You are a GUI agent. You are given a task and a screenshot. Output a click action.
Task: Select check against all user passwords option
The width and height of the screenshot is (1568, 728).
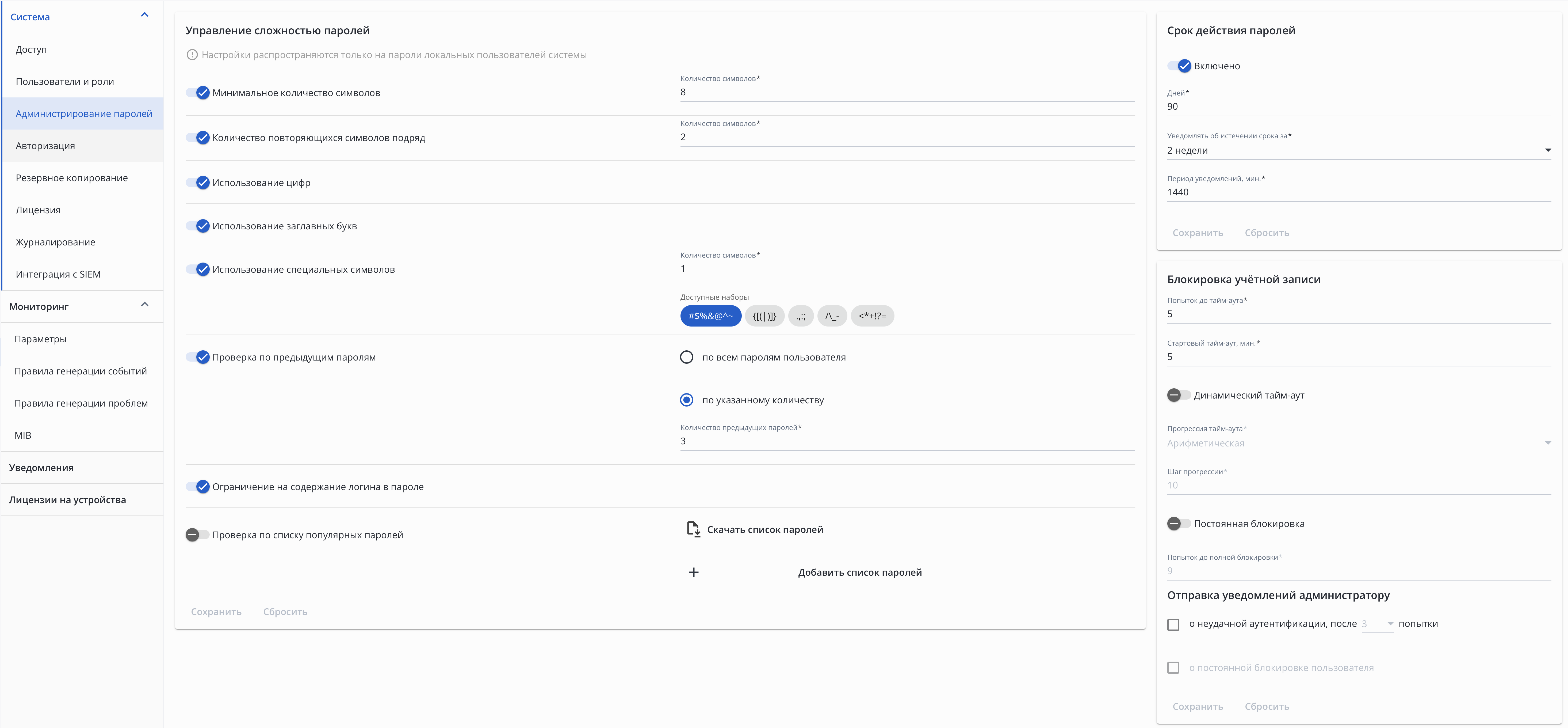(x=687, y=357)
